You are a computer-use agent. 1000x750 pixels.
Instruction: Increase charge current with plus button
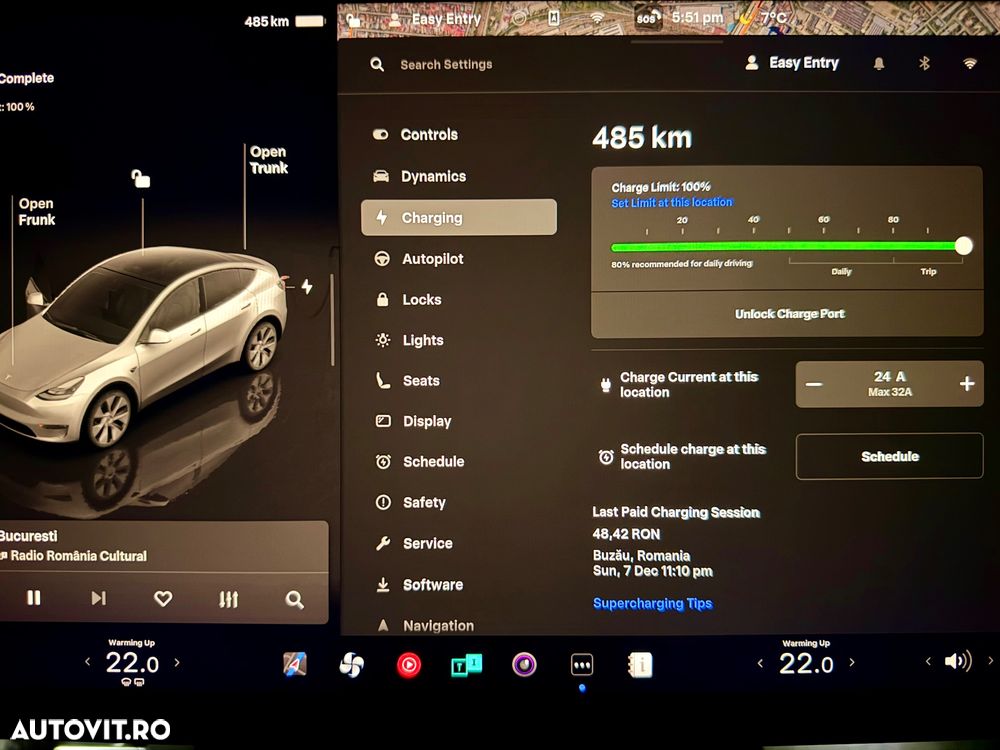[x=967, y=383]
